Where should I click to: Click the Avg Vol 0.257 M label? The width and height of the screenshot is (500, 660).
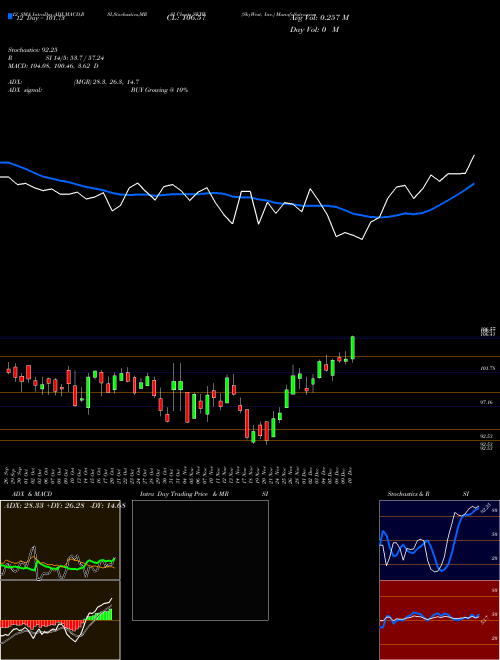[x=319, y=18]
